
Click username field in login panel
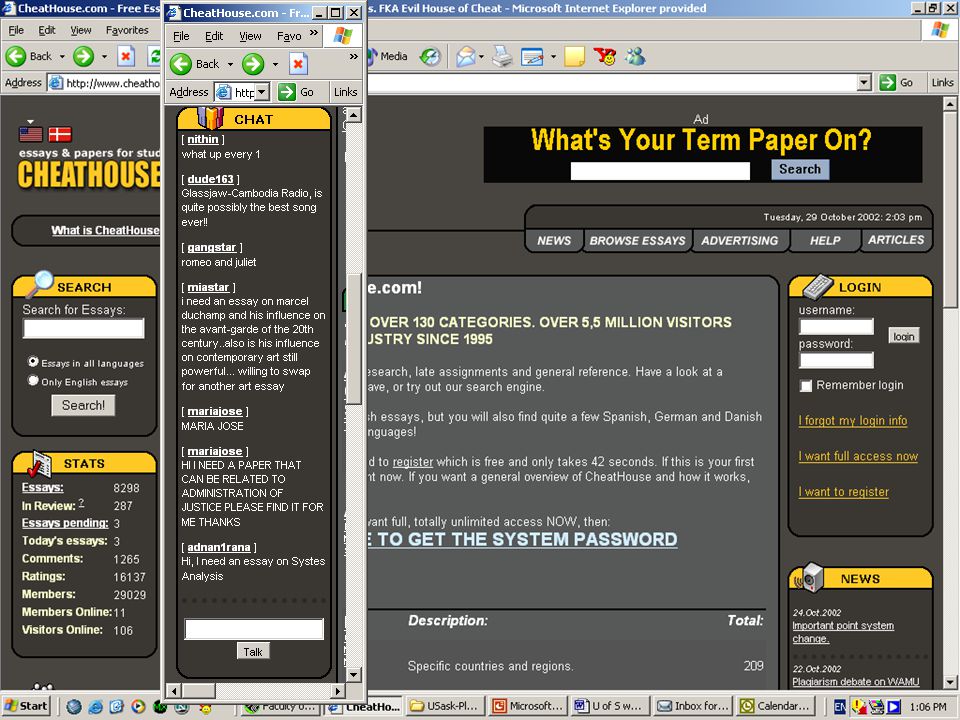pyautogui.click(x=836, y=326)
